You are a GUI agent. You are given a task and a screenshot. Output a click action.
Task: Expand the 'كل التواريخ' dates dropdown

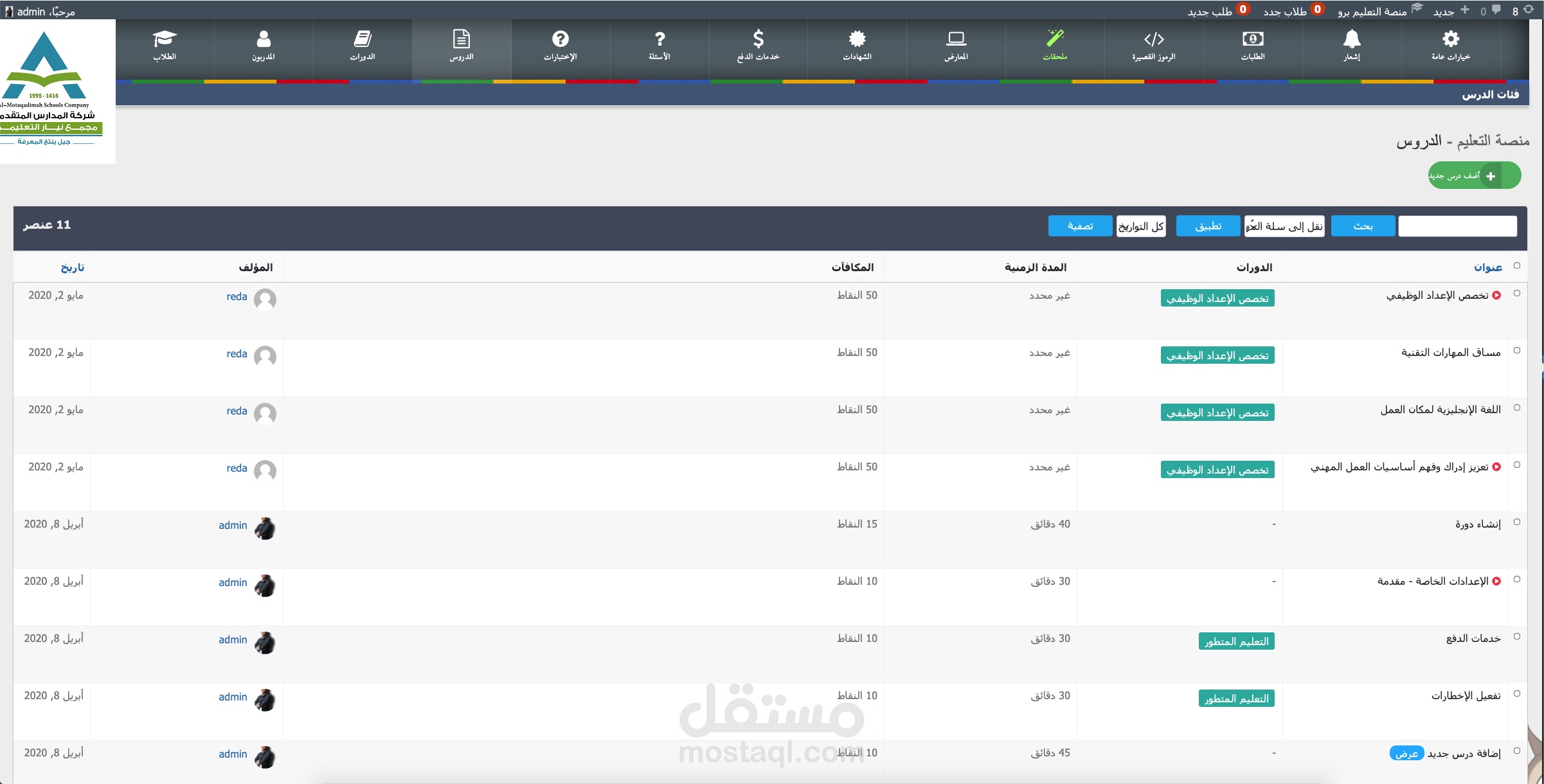coord(1141,226)
